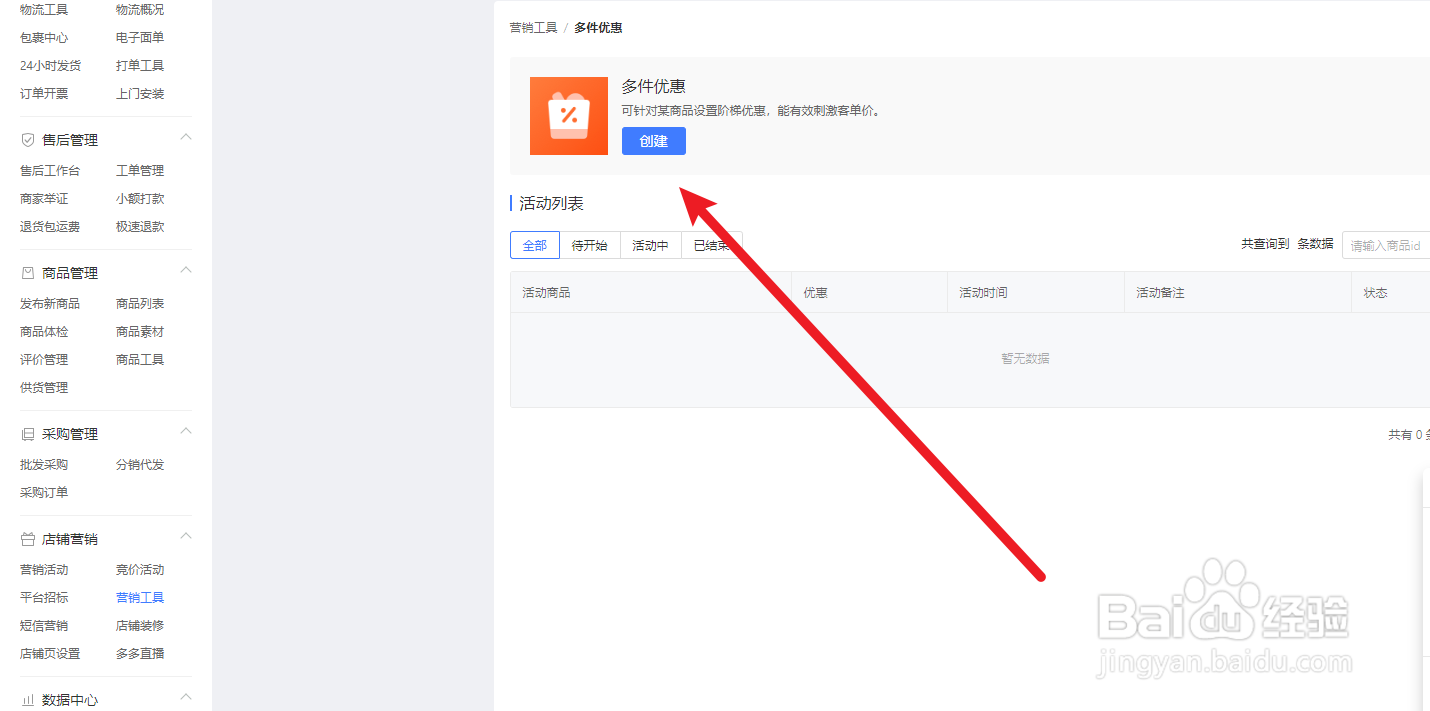Screen dimensions: 1430x711
Task: Collapse the 商品管理 section
Action: [x=185, y=270]
